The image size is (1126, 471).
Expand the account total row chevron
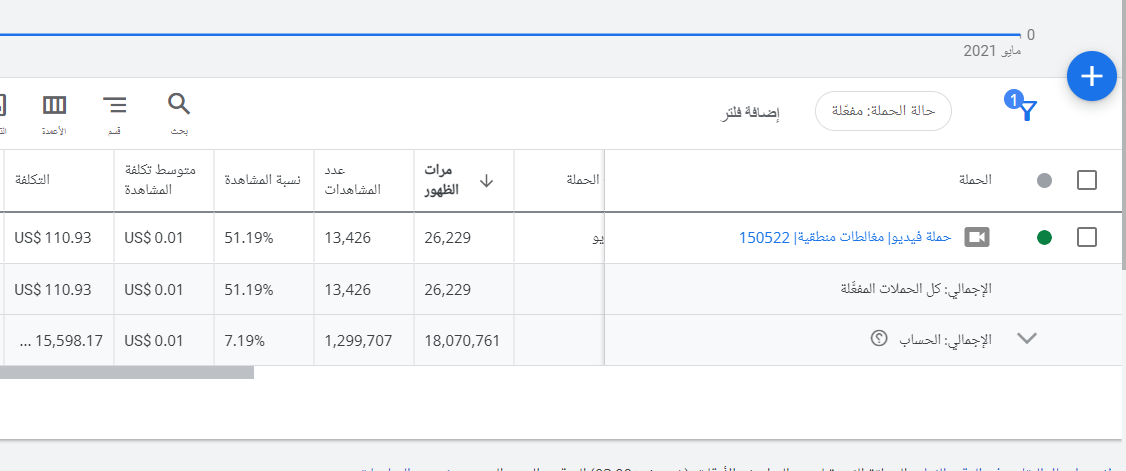tap(1027, 339)
